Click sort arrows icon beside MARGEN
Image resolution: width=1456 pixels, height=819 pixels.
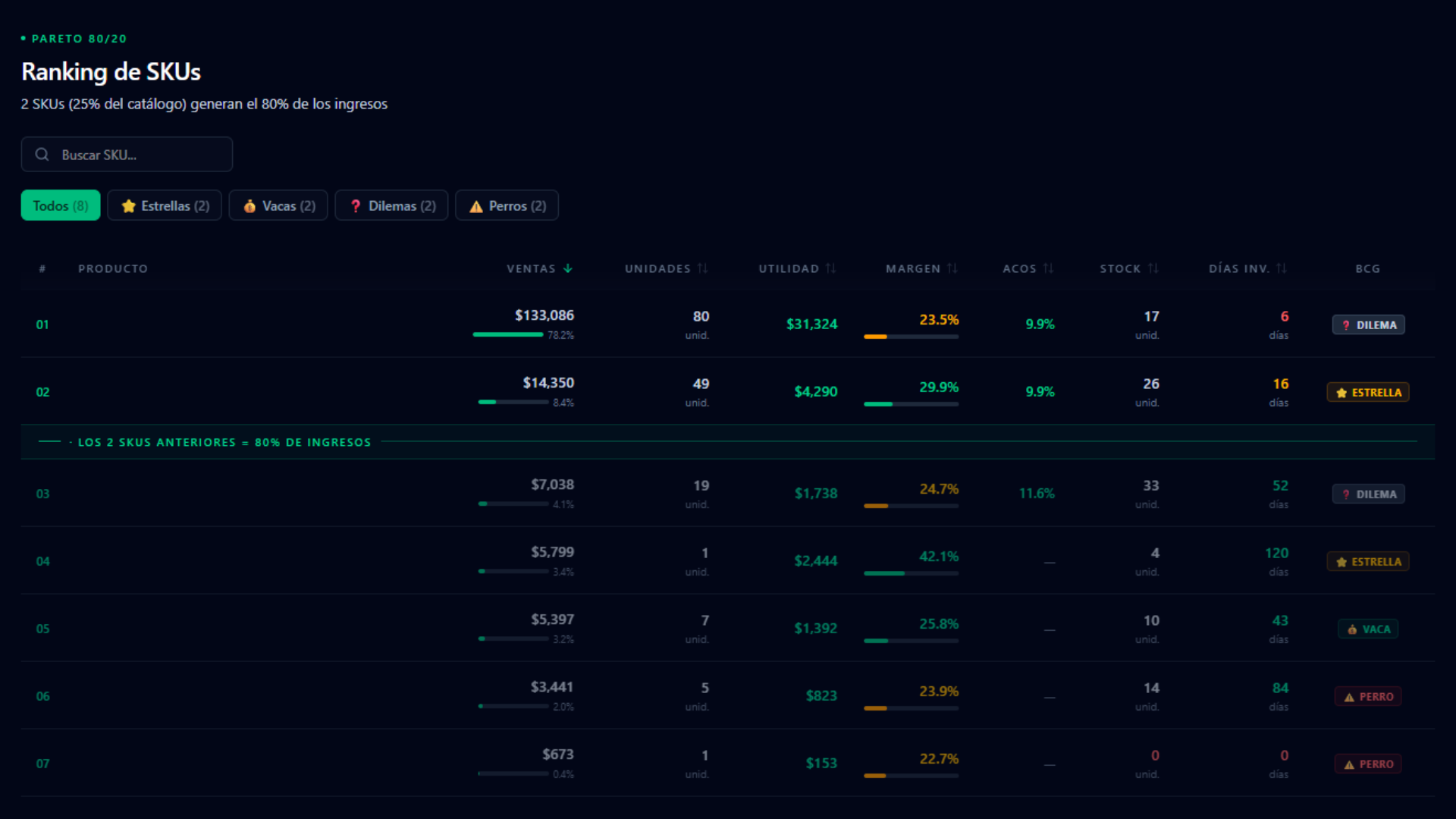(x=952, y=268)
